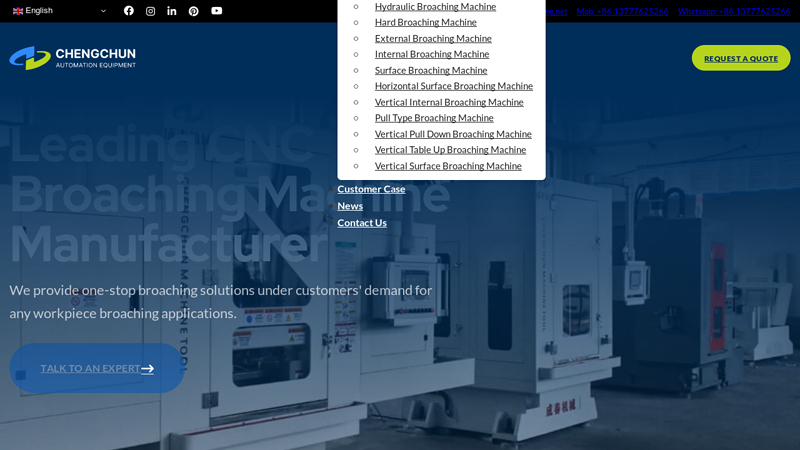Choose Vertical Surface Broaching Machine entry

pos(448,166)
